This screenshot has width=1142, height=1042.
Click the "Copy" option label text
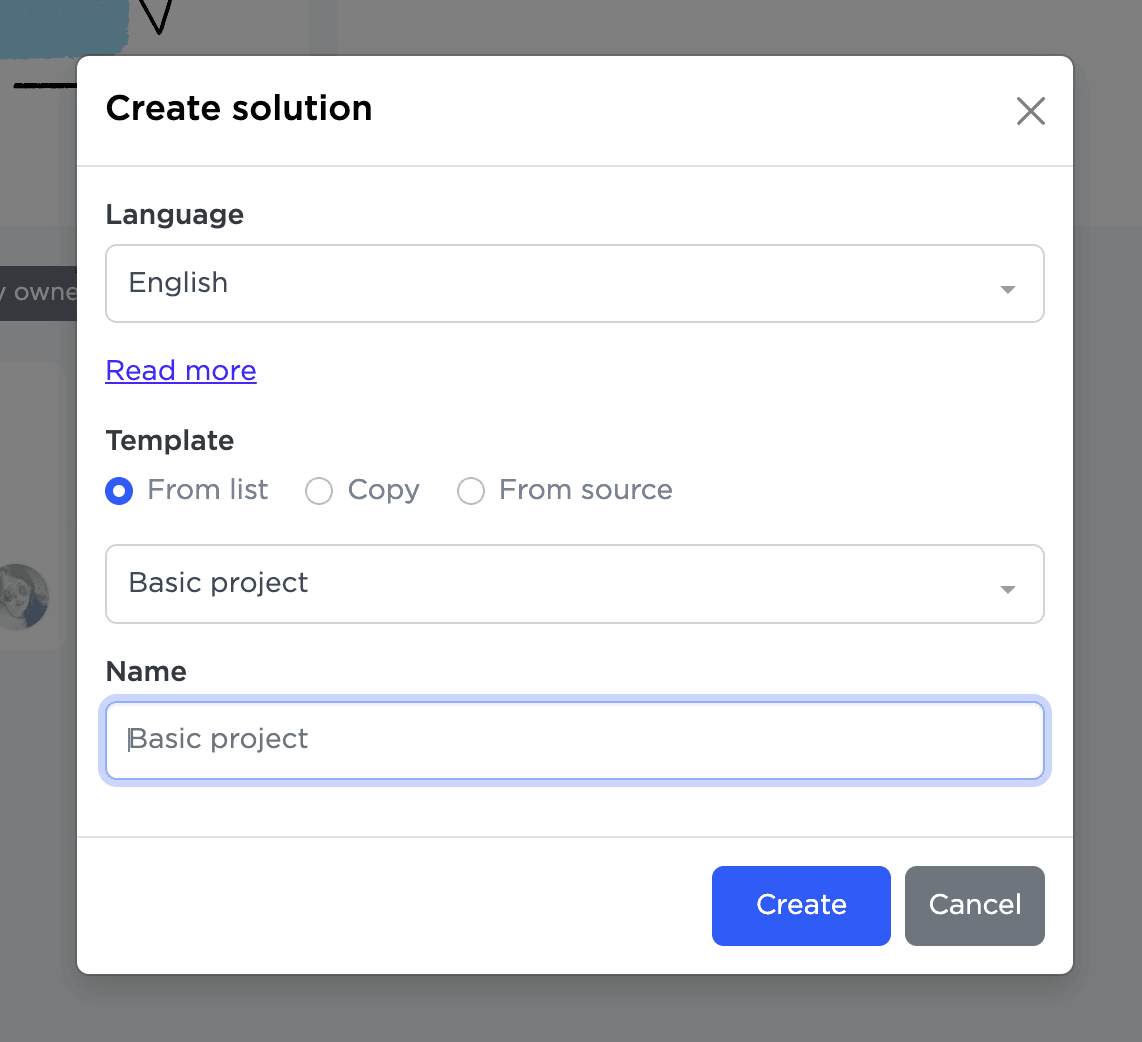coord(383,490)
